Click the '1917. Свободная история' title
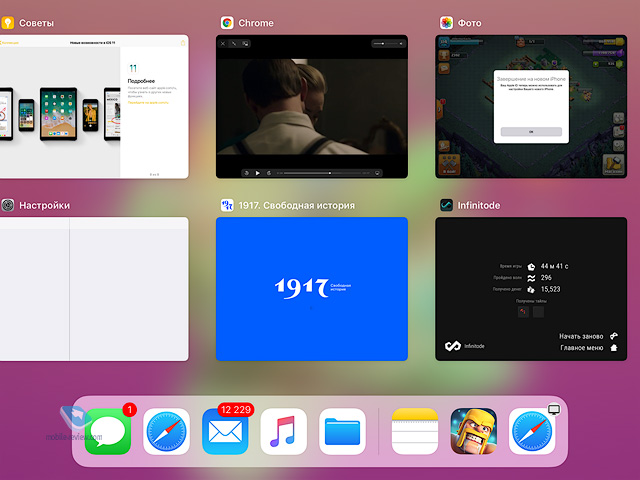The width and height of the screenshot is (640, 480). (296, 205)
